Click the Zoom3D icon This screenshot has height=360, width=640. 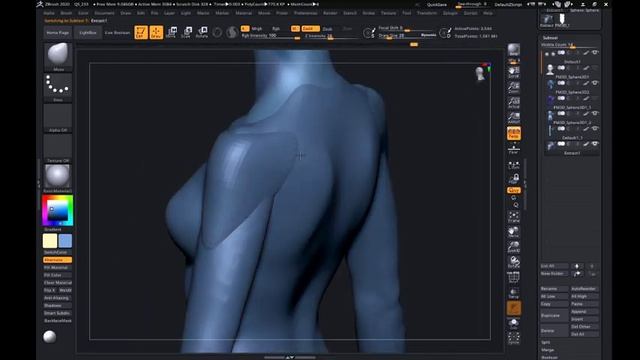(x=514, y=247)
